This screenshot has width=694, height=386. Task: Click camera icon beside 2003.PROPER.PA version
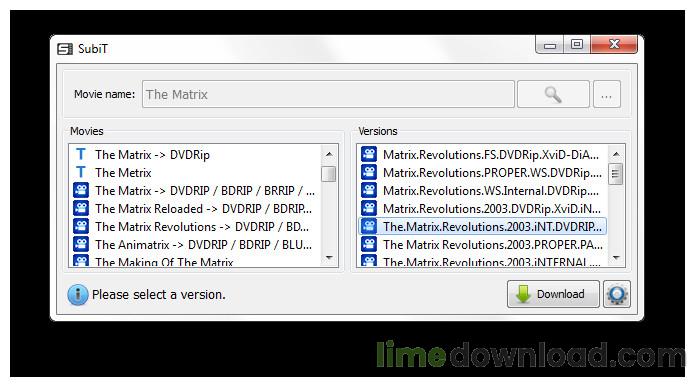(369, 244)
